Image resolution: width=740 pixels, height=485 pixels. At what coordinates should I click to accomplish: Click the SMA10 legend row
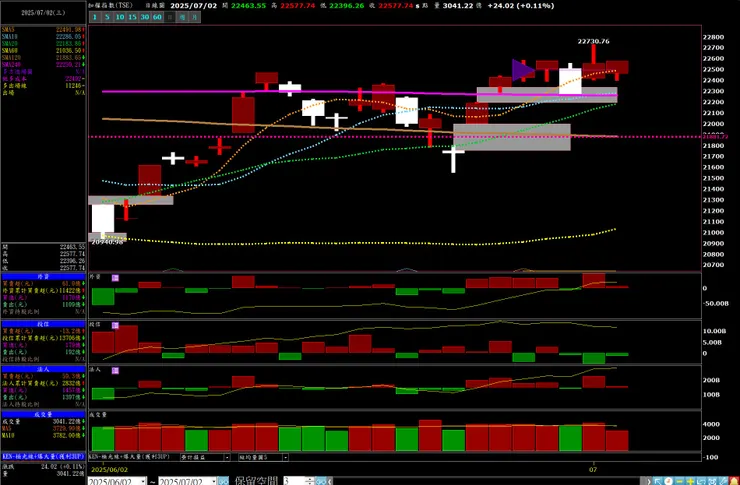coord(43,36)
